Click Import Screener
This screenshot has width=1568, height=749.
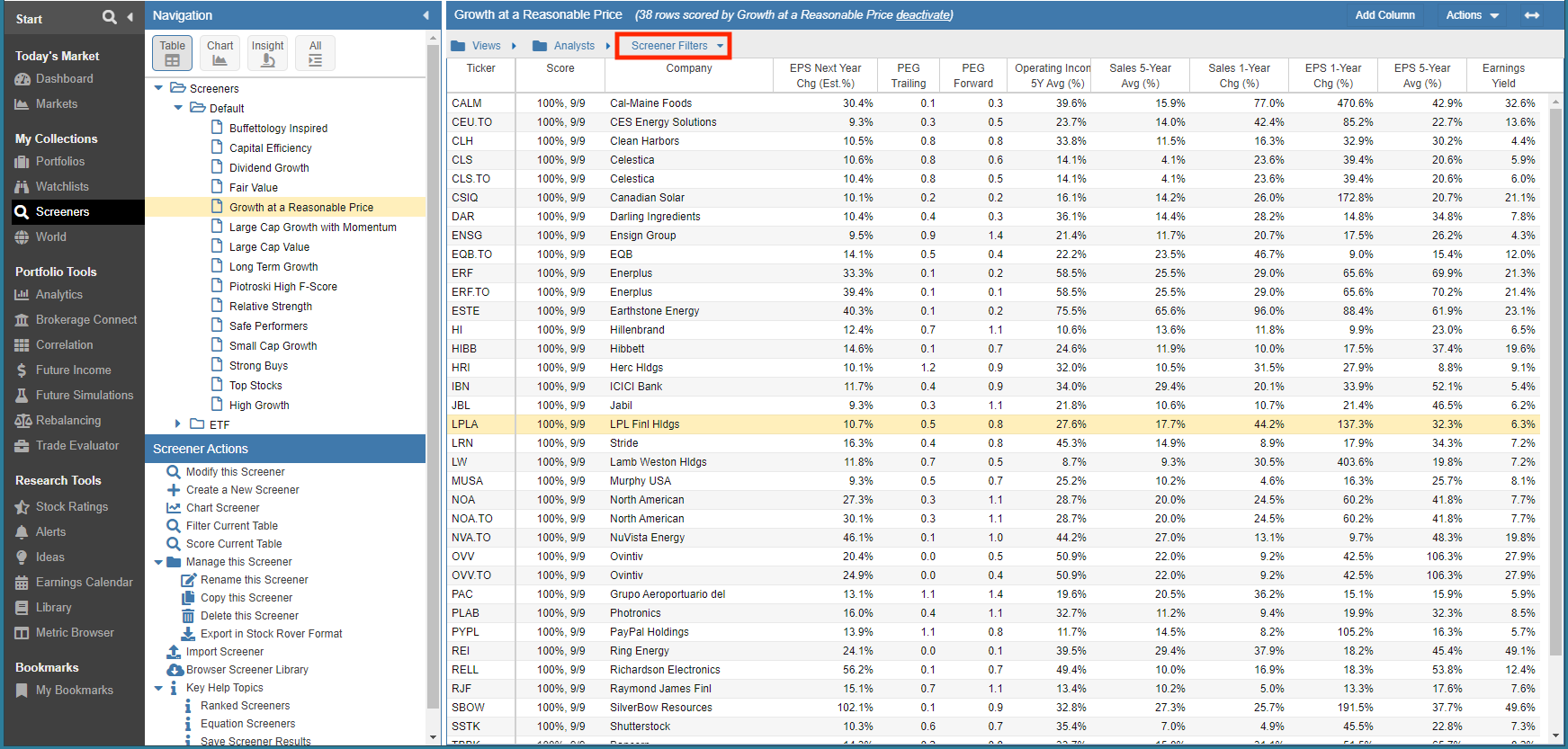(216, 652)
